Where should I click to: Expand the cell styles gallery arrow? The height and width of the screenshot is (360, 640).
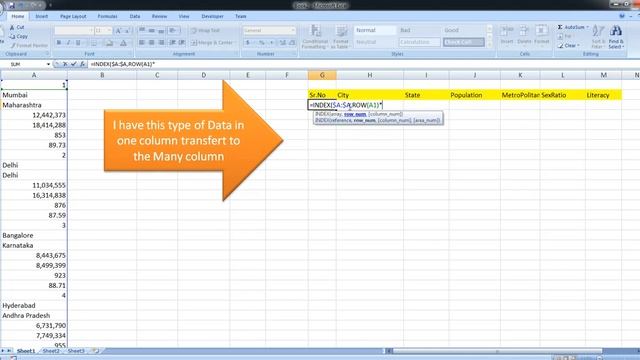click(x=490, y=45)
